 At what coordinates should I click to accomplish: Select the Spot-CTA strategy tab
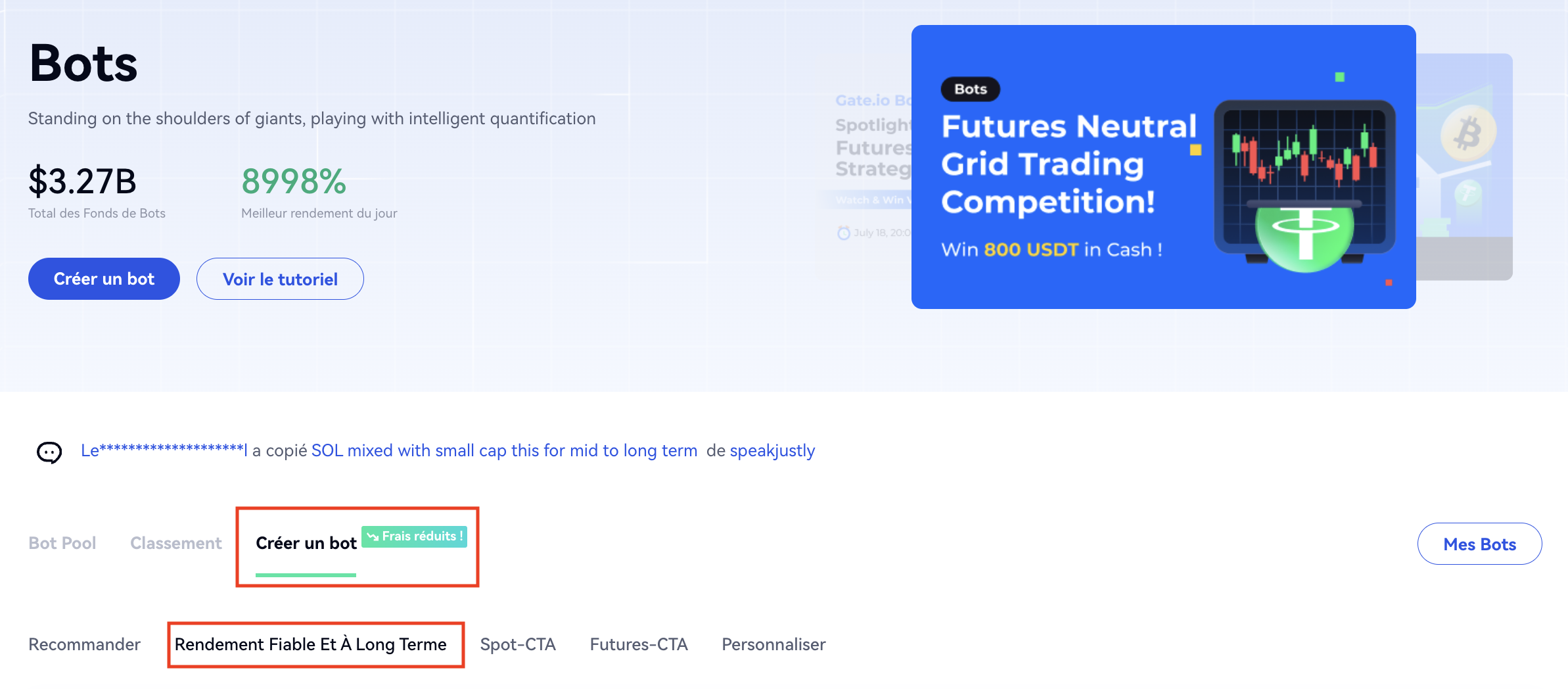coord(518,644)
